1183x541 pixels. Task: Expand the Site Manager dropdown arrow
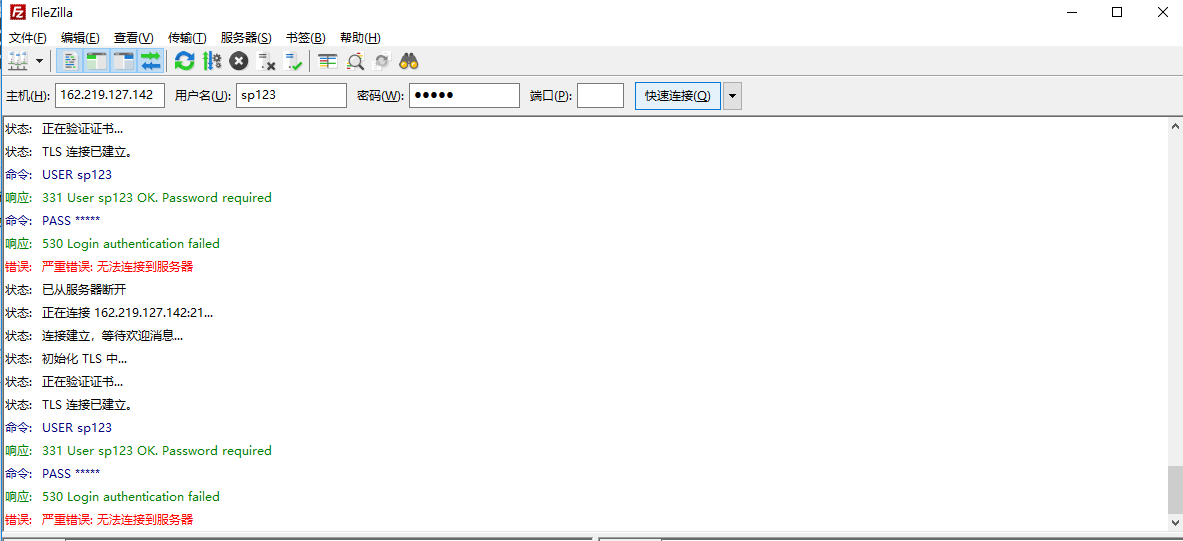[x=38, y=62]
